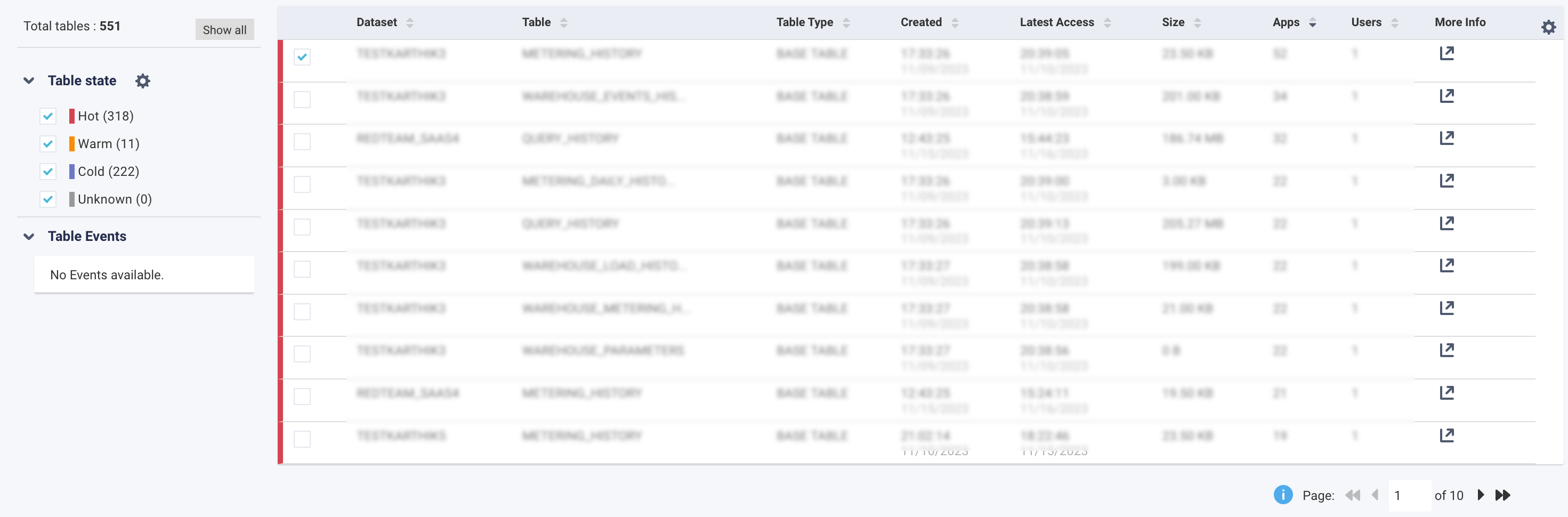1568x517 pixels.
Task: Go to the next page arrow
Action: [x=1481, y=495]
